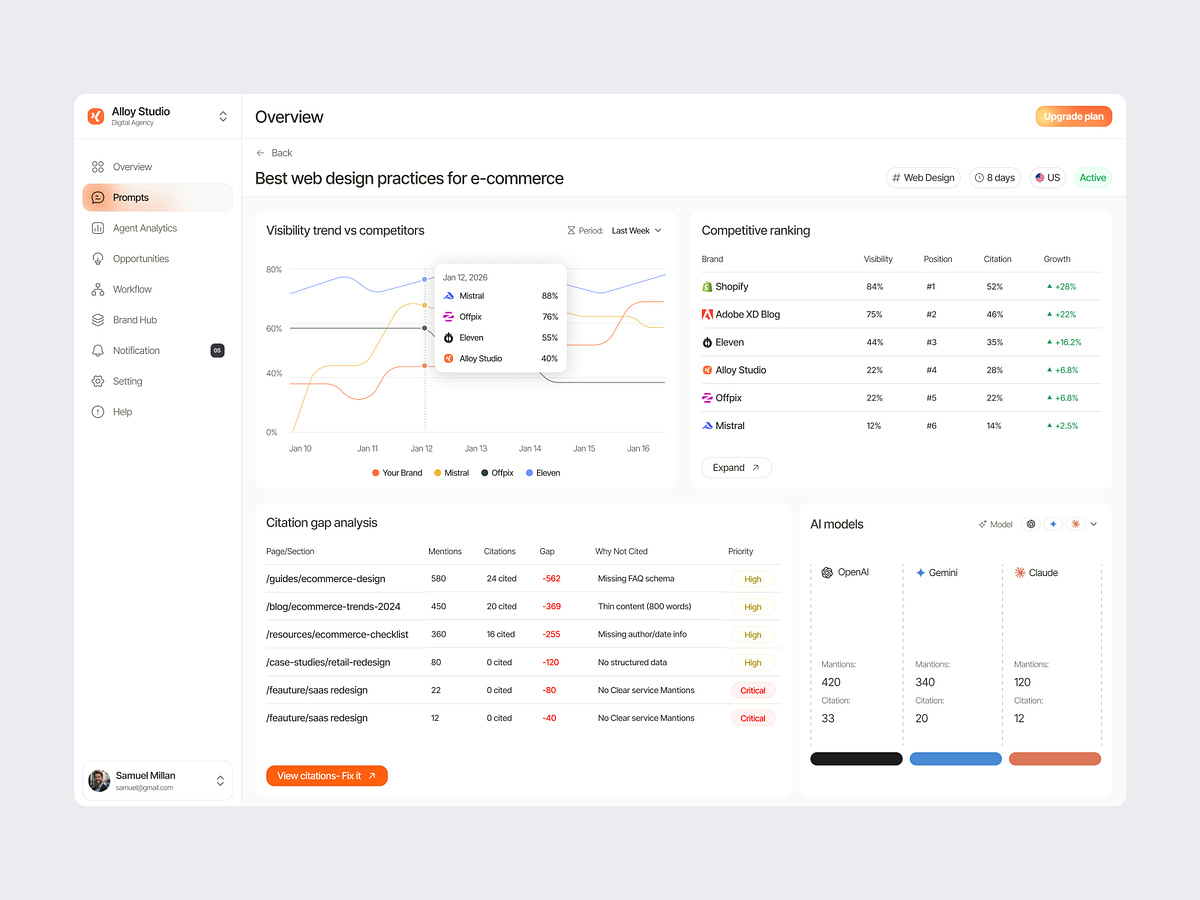Click Samuel Millan's avatar photo
This screenshot has height=900, width=1200.
pyautogui.click(x=99, y=781)
